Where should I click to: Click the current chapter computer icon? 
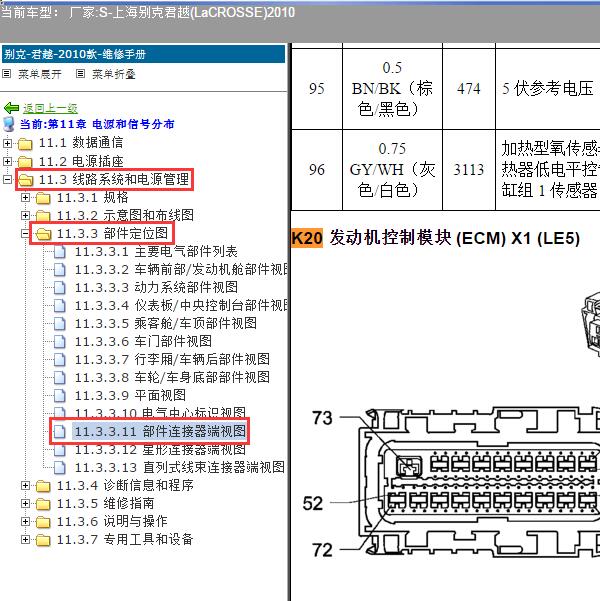[8, 124]
